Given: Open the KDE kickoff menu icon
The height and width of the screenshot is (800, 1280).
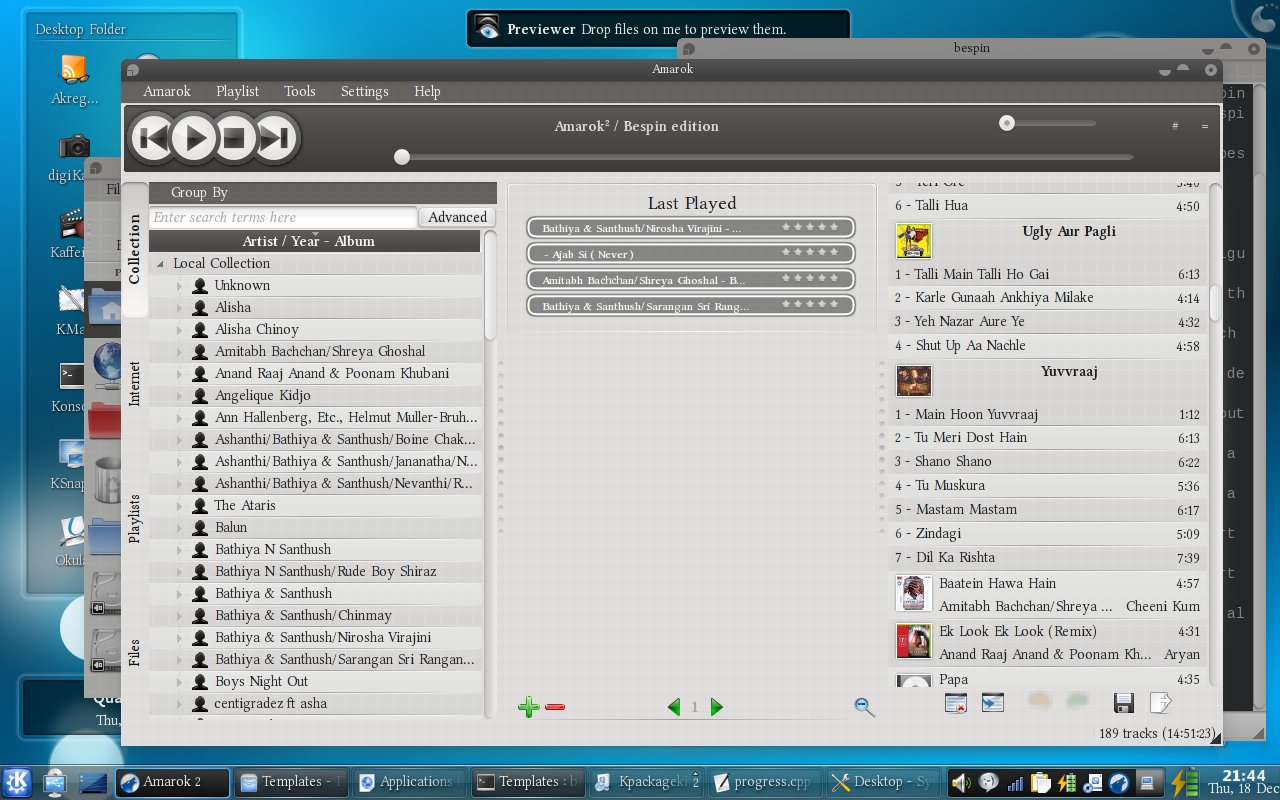Looking at the screenshot, I should pyautogui.click(x=17, y=781).
